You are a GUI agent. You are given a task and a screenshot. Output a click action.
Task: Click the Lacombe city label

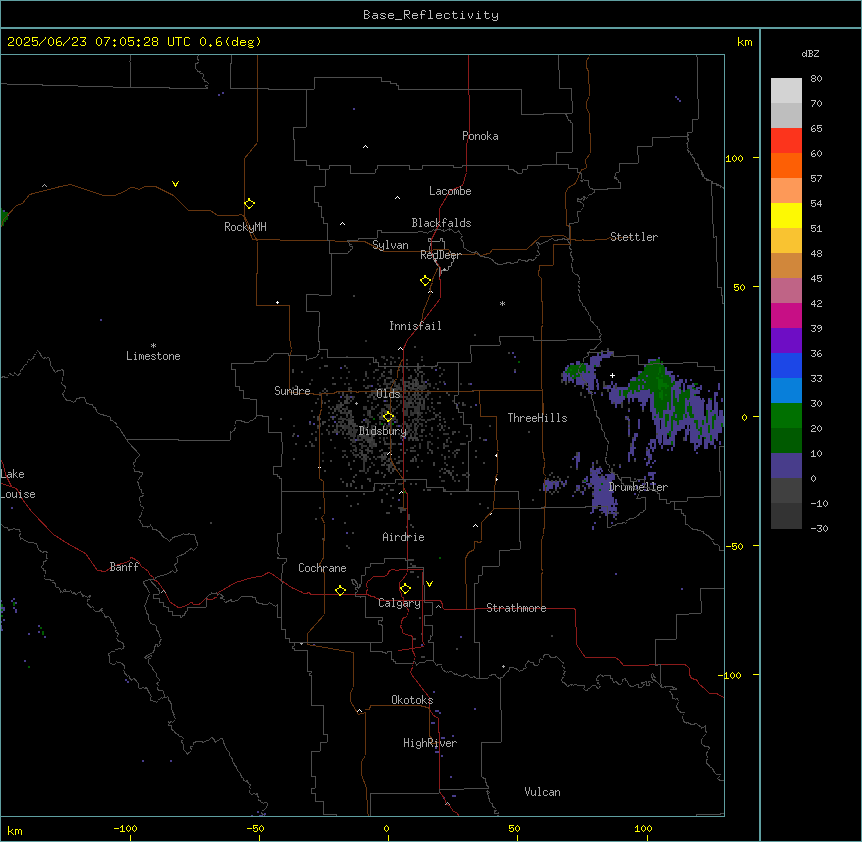point(450,191)
